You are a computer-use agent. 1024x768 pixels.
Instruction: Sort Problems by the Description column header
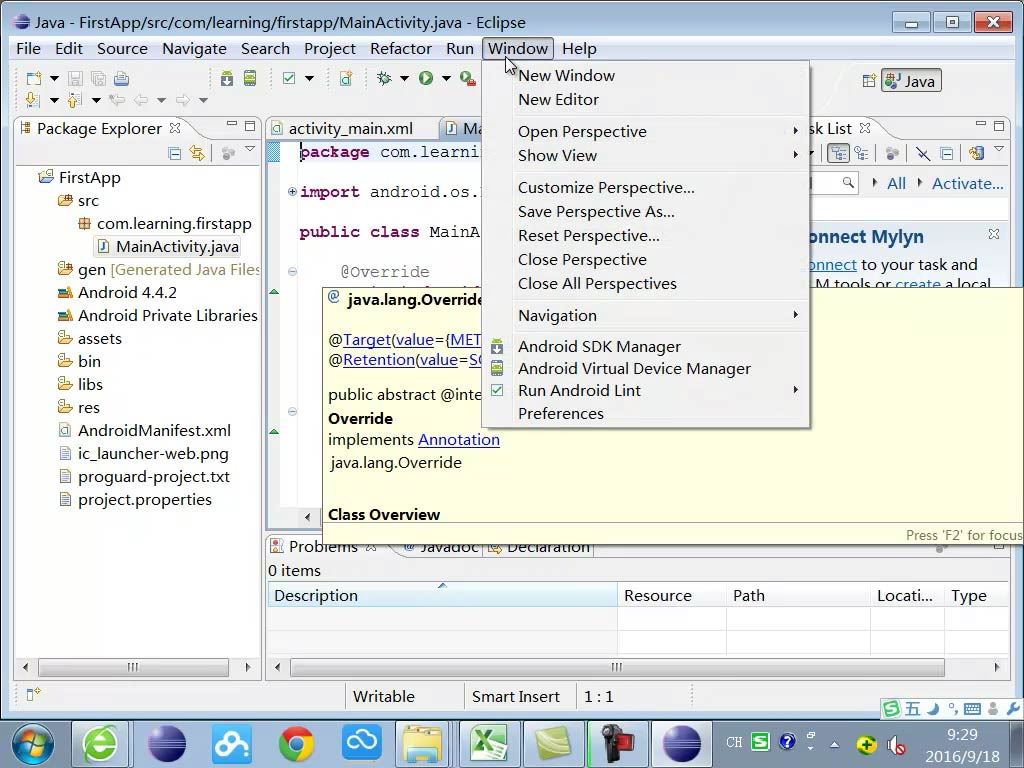coord(442,596)
